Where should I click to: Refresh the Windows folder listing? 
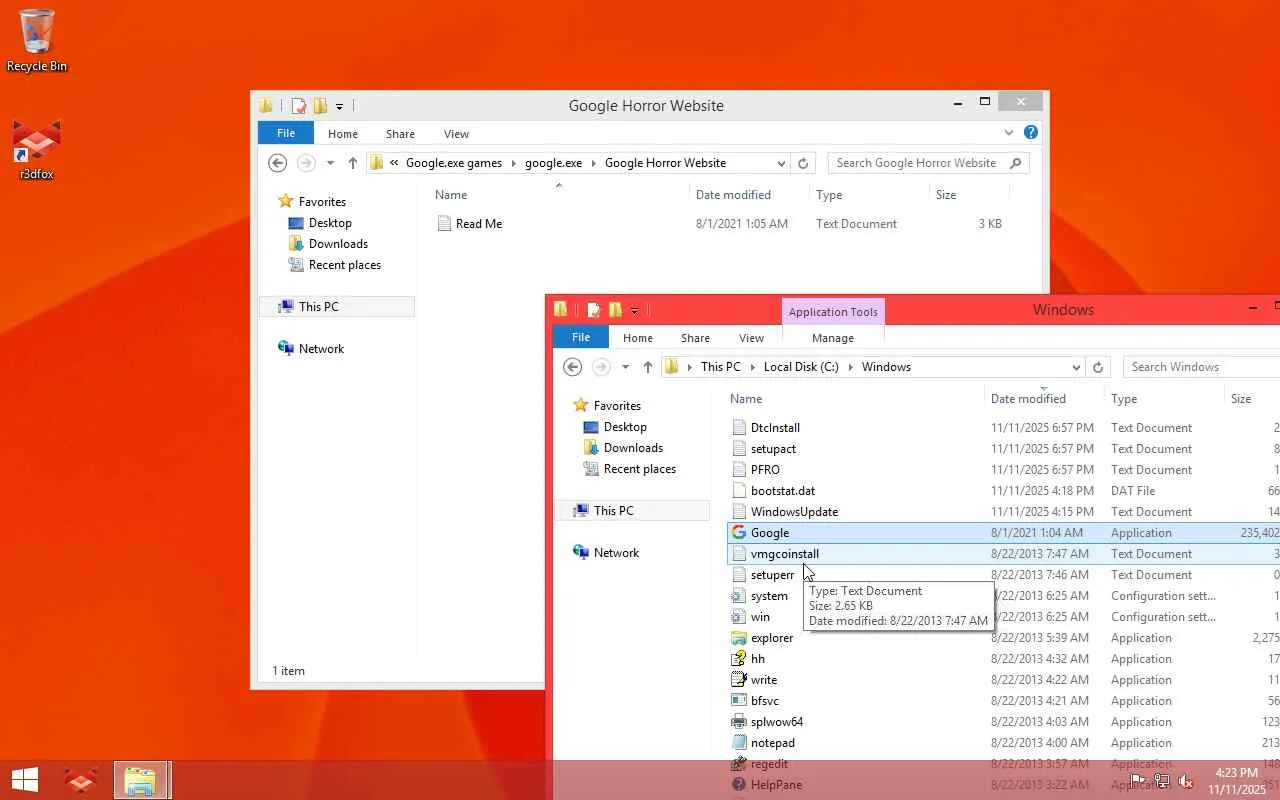click(x=1098, y=367)
